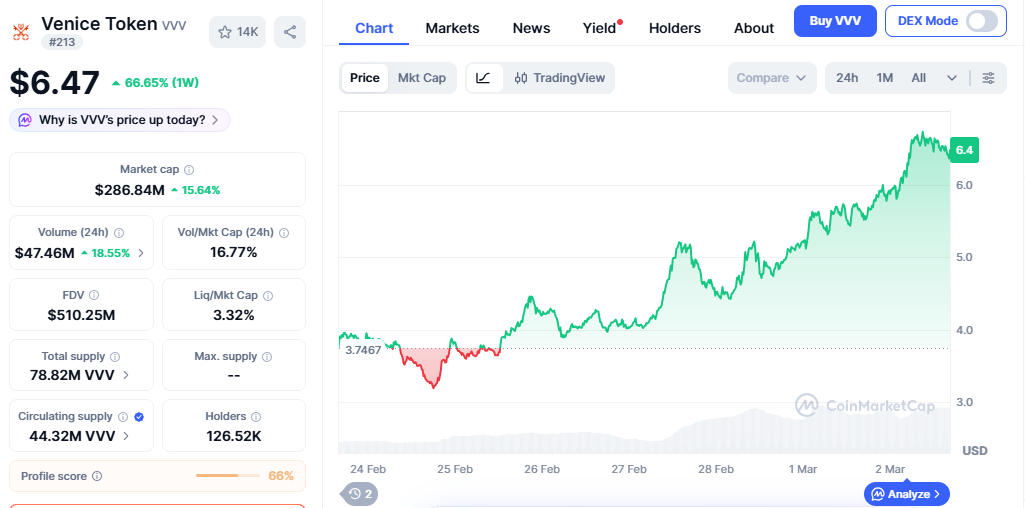This screenshot has width=1025, height=508.
Task: Click the share icon button
Action: pyautogui.click(x=290, y=32)
